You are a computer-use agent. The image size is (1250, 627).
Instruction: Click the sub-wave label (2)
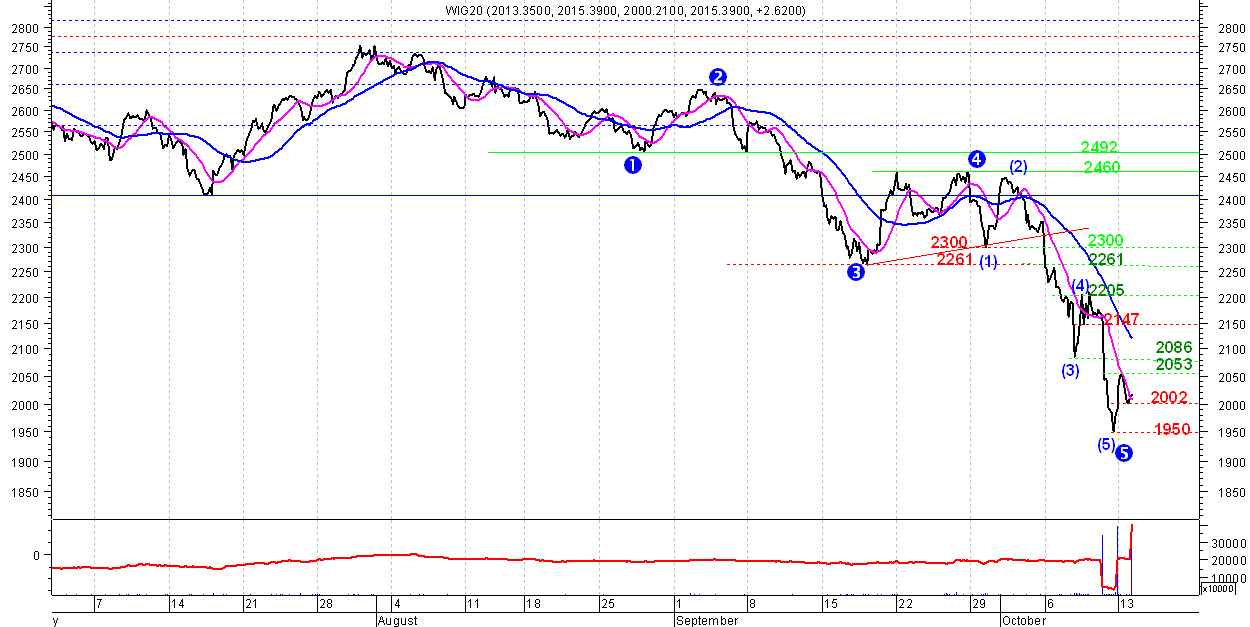point(1018,166)
